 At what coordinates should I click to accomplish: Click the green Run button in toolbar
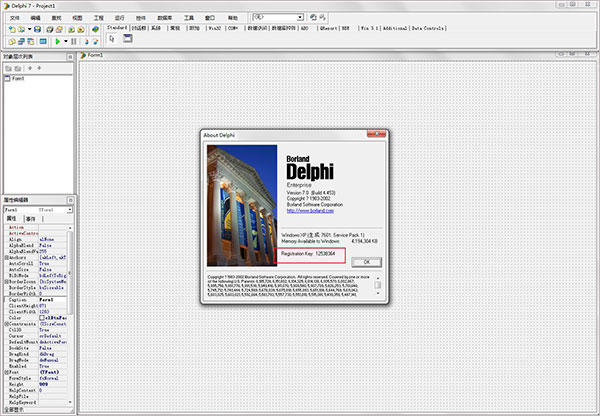pyautogui.click(x=58, y=42)
